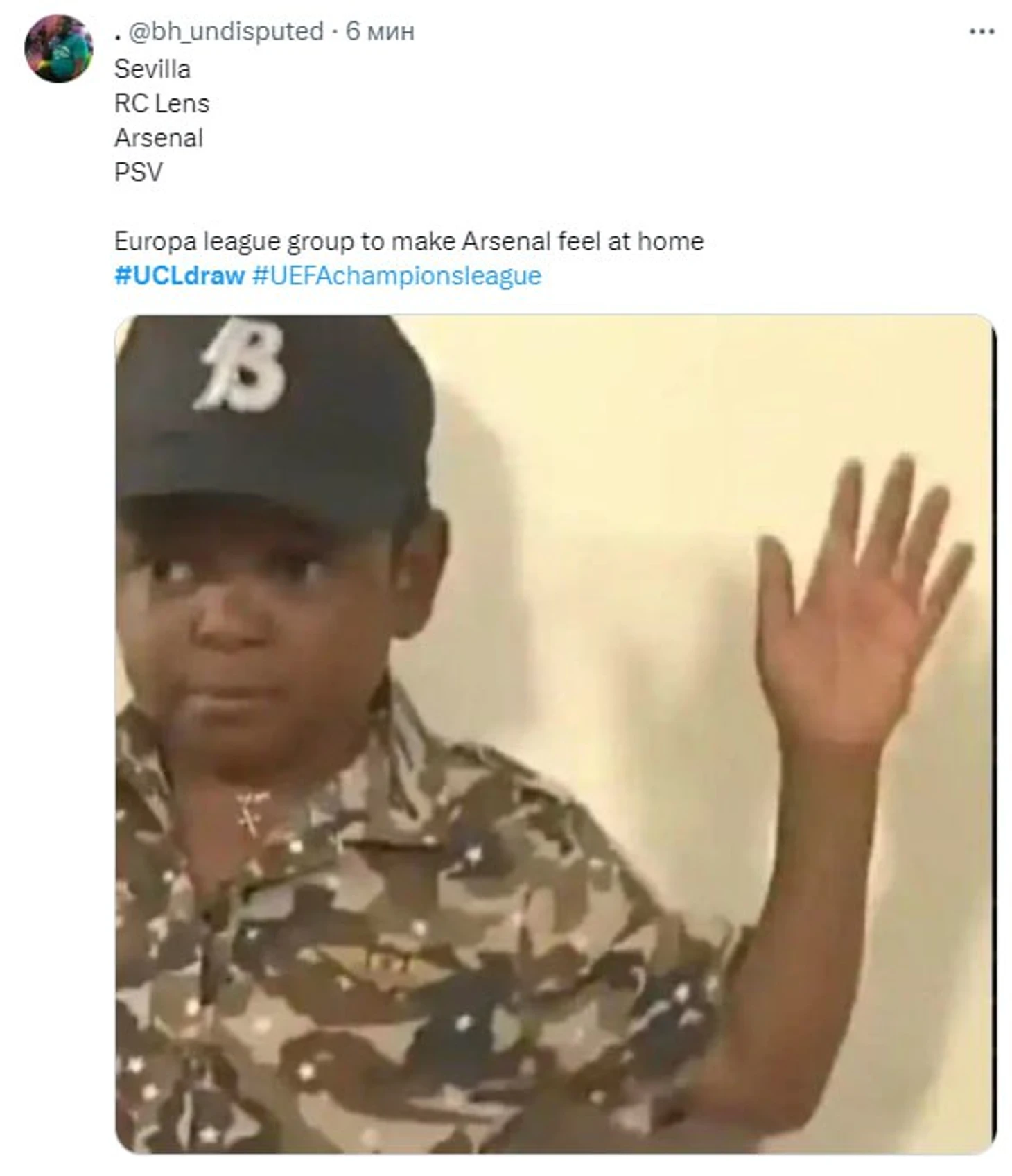Click the "Europa league group" sentence text

coord(409,241)
